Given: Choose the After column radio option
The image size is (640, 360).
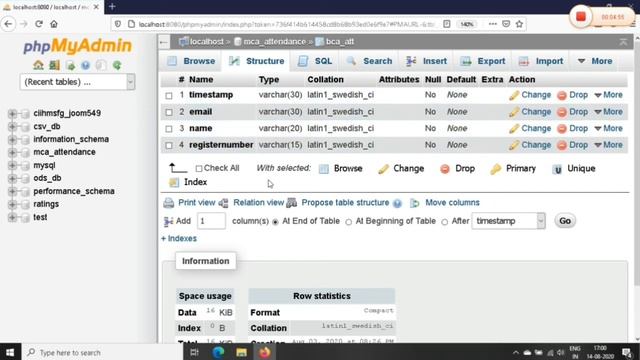Looking at the screenshot, I should point(444,222).
